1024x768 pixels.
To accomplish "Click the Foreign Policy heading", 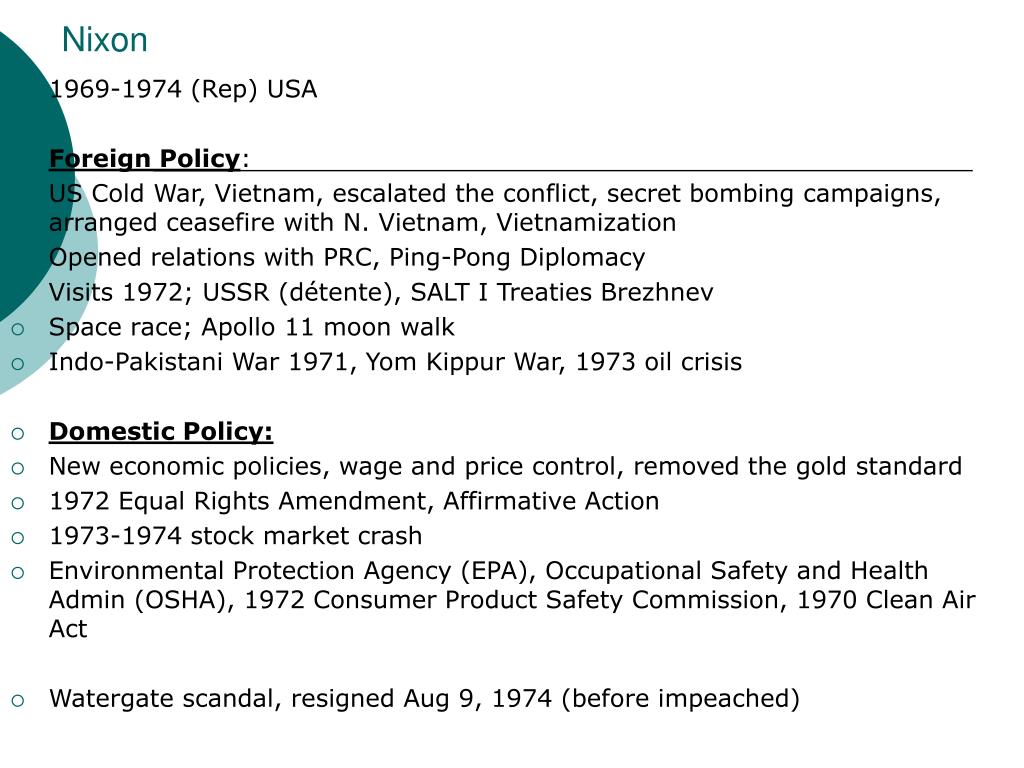I will 145,159.
